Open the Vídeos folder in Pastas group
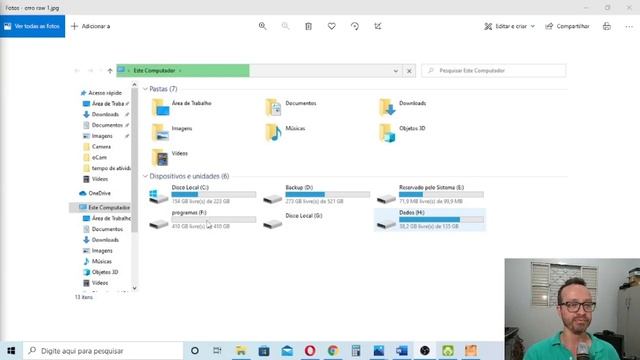The image size is (640, 360). point(170,157)
